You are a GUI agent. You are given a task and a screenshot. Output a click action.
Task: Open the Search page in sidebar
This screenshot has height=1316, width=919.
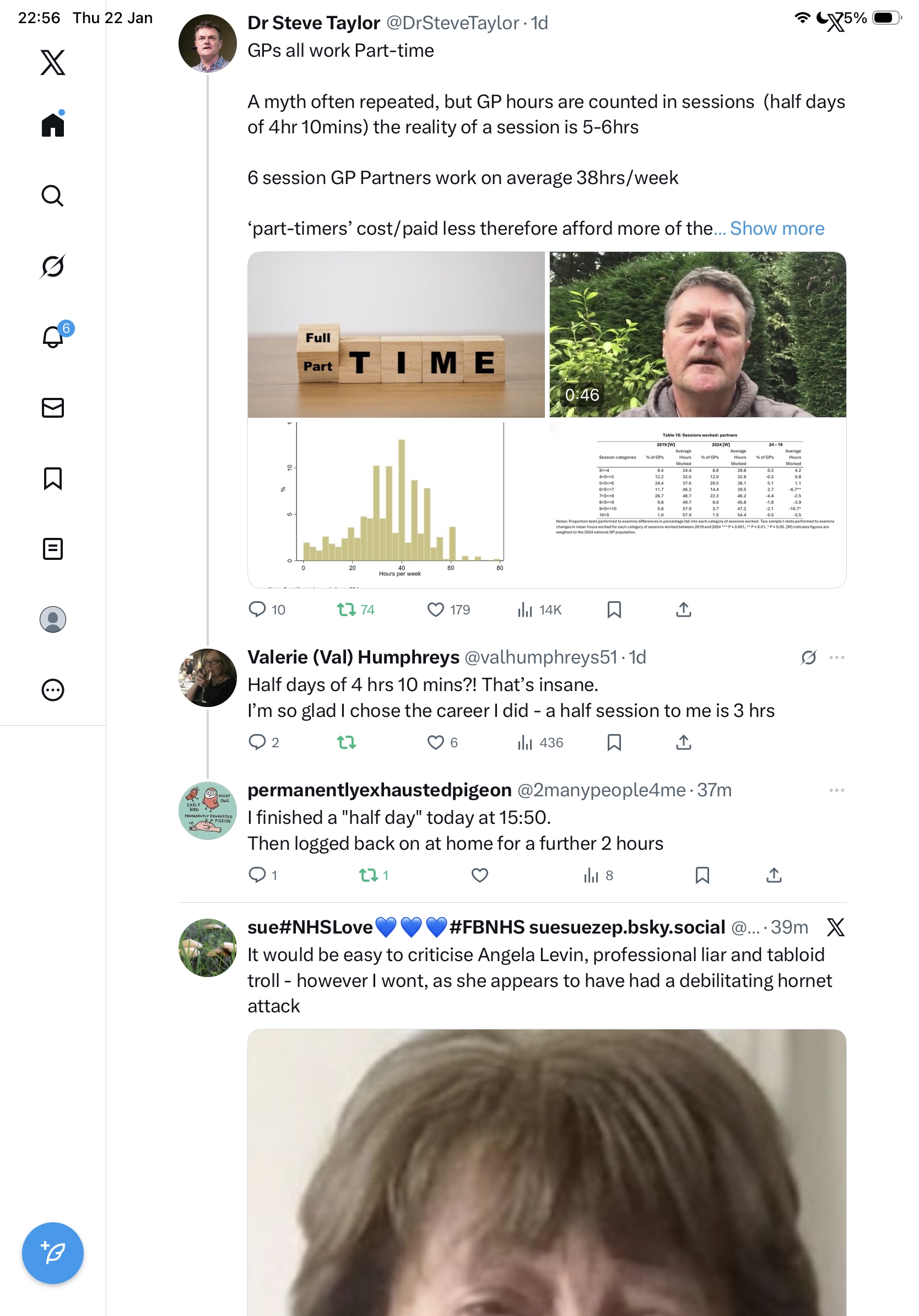point(52,196)
